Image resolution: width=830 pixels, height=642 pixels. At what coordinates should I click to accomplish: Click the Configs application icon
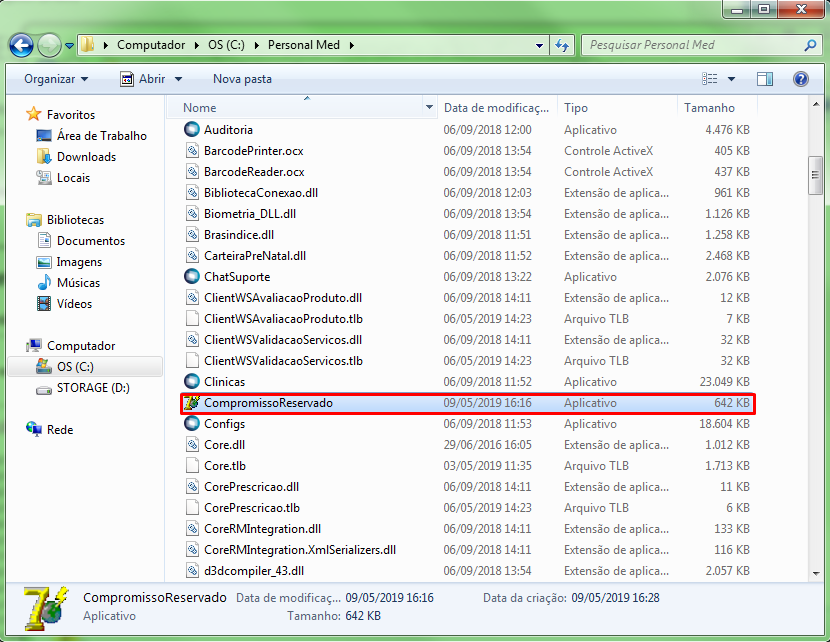[x=192, y=424]
